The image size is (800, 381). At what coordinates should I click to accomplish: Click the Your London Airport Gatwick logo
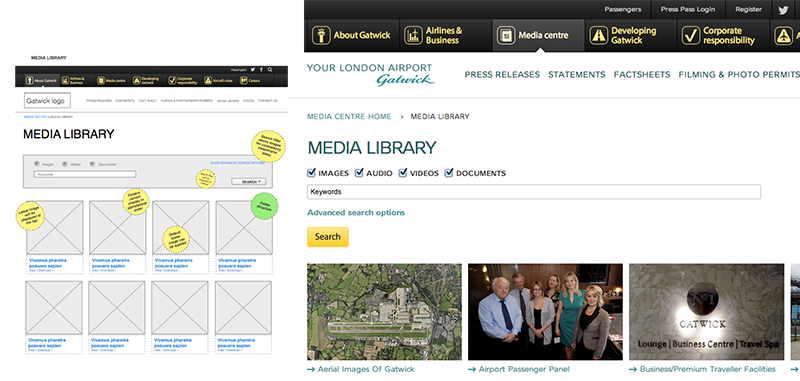pos(371,75)
